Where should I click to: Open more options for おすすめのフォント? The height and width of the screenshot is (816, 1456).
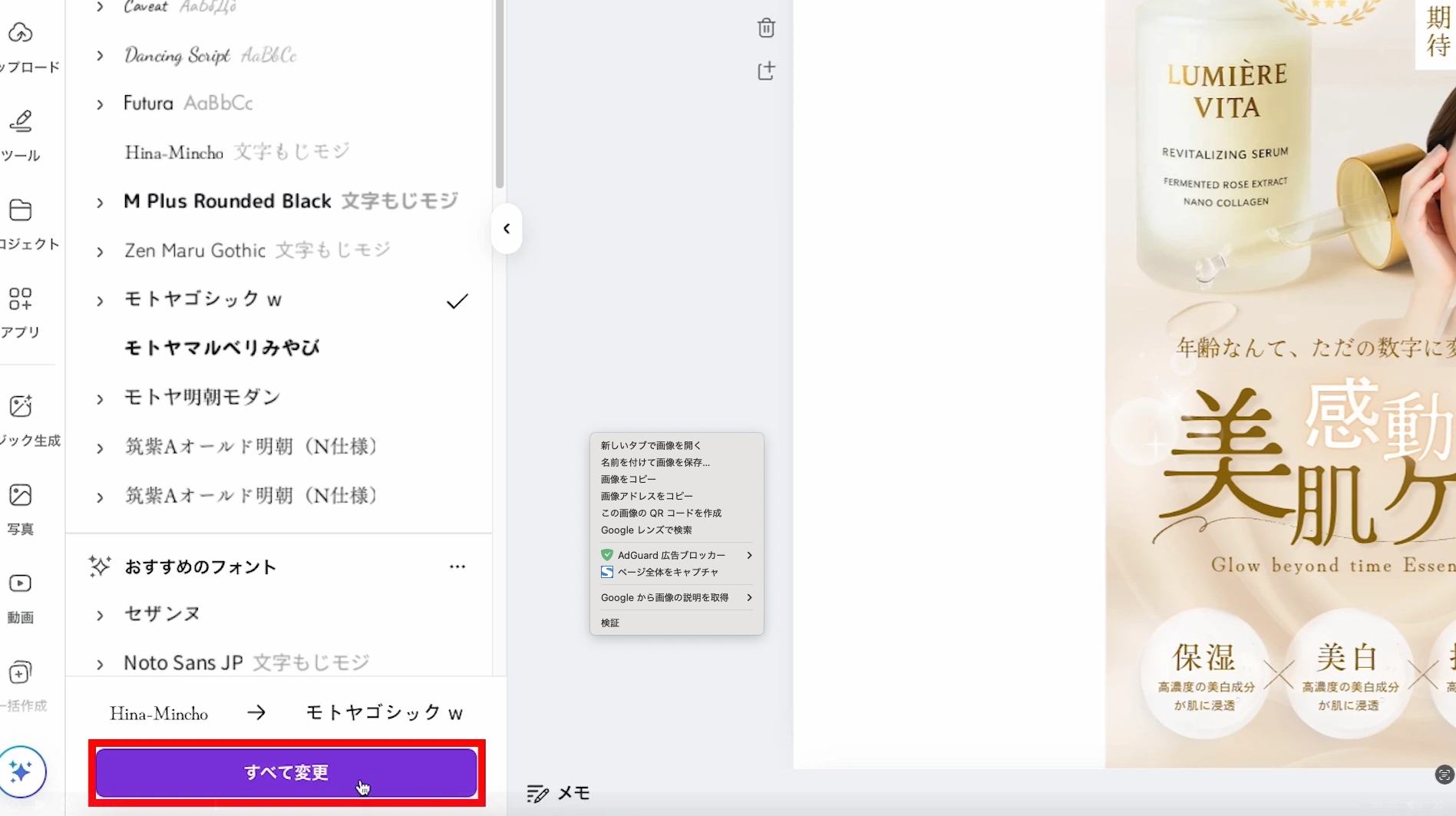457,567
